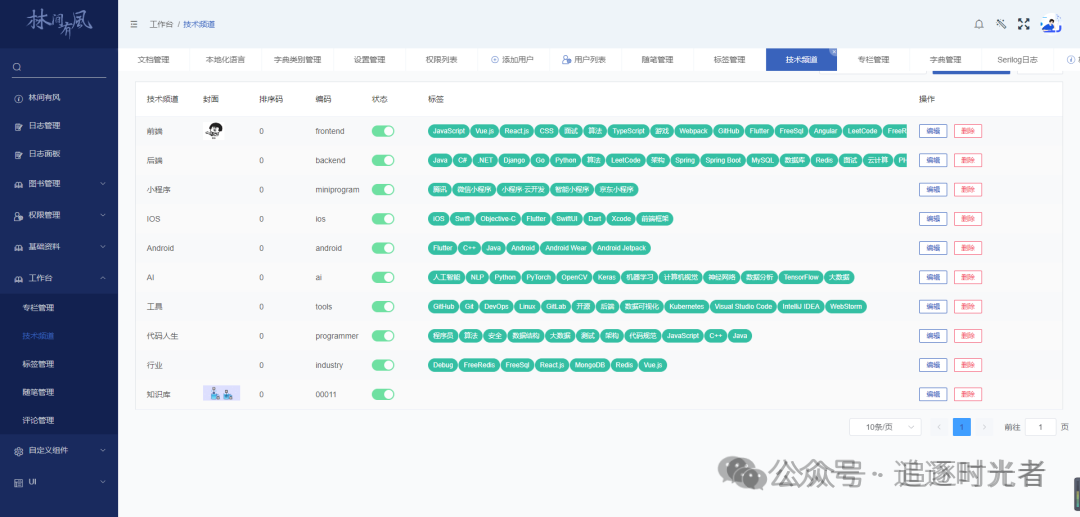
Task: Click the magnifier icon in sidebar search
Action: (x=17, y=67)
